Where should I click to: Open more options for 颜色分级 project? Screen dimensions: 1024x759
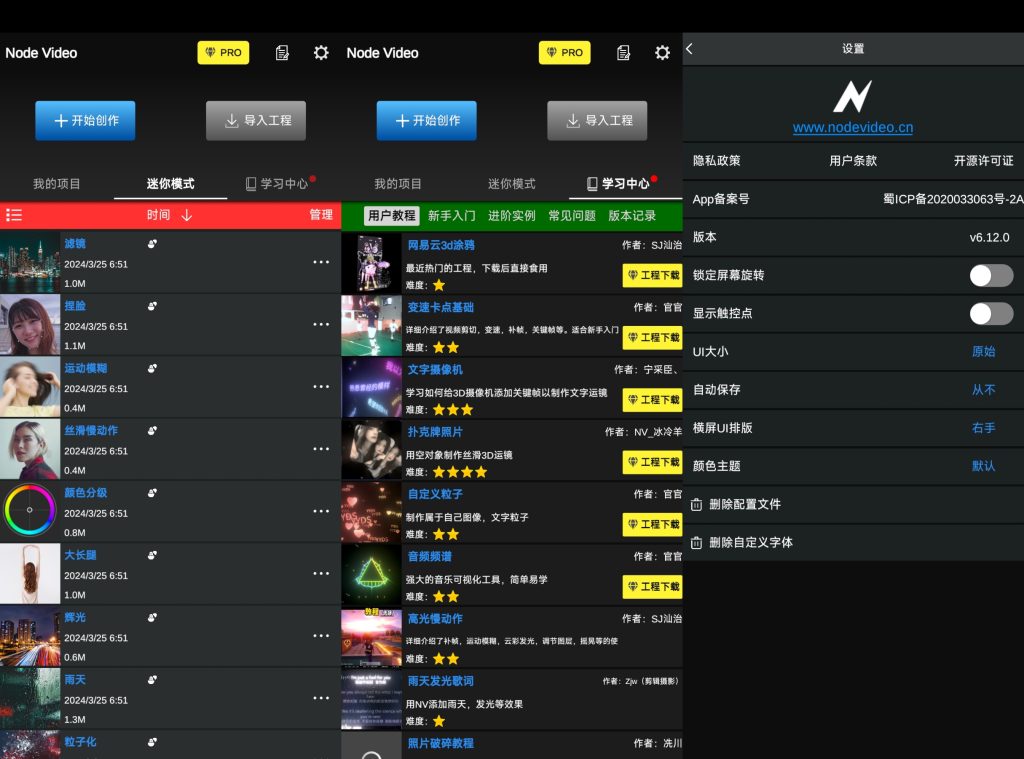(x=321, y=511)
